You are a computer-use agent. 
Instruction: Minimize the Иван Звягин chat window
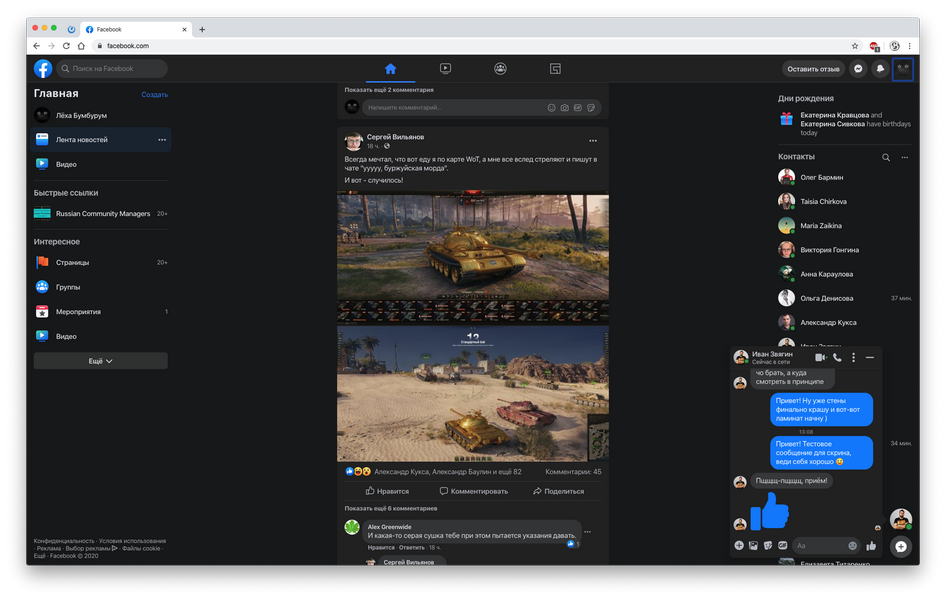(869, 358)
